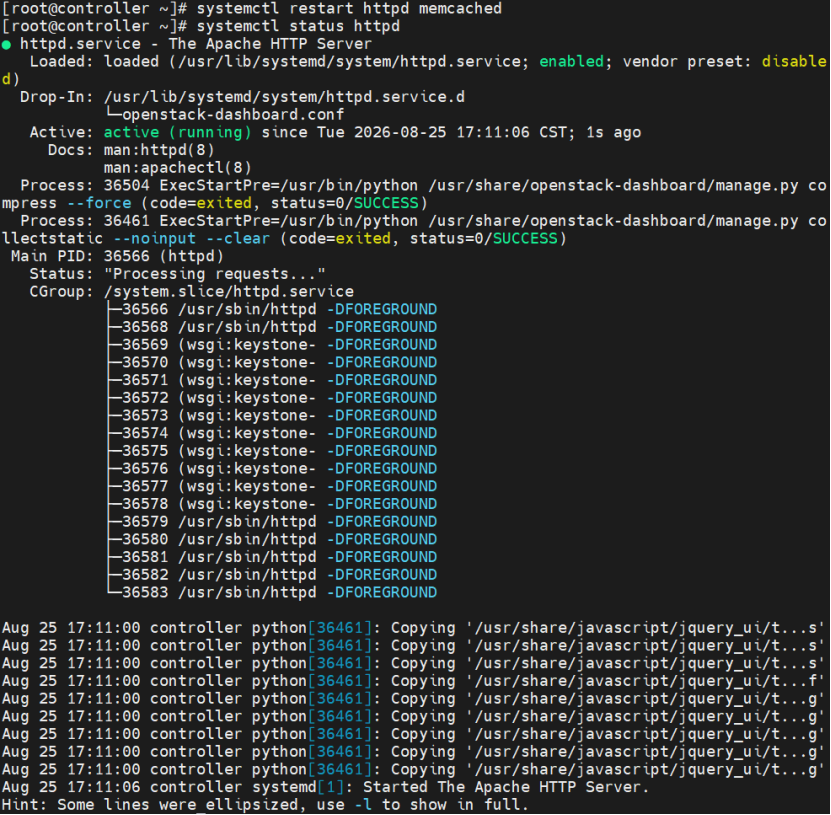Image resolution: width=831 pixels, height=815 pixels.
Task: Click the 'Hint: Some lines were ellipsized' text
Action: [x=150, y=805]
